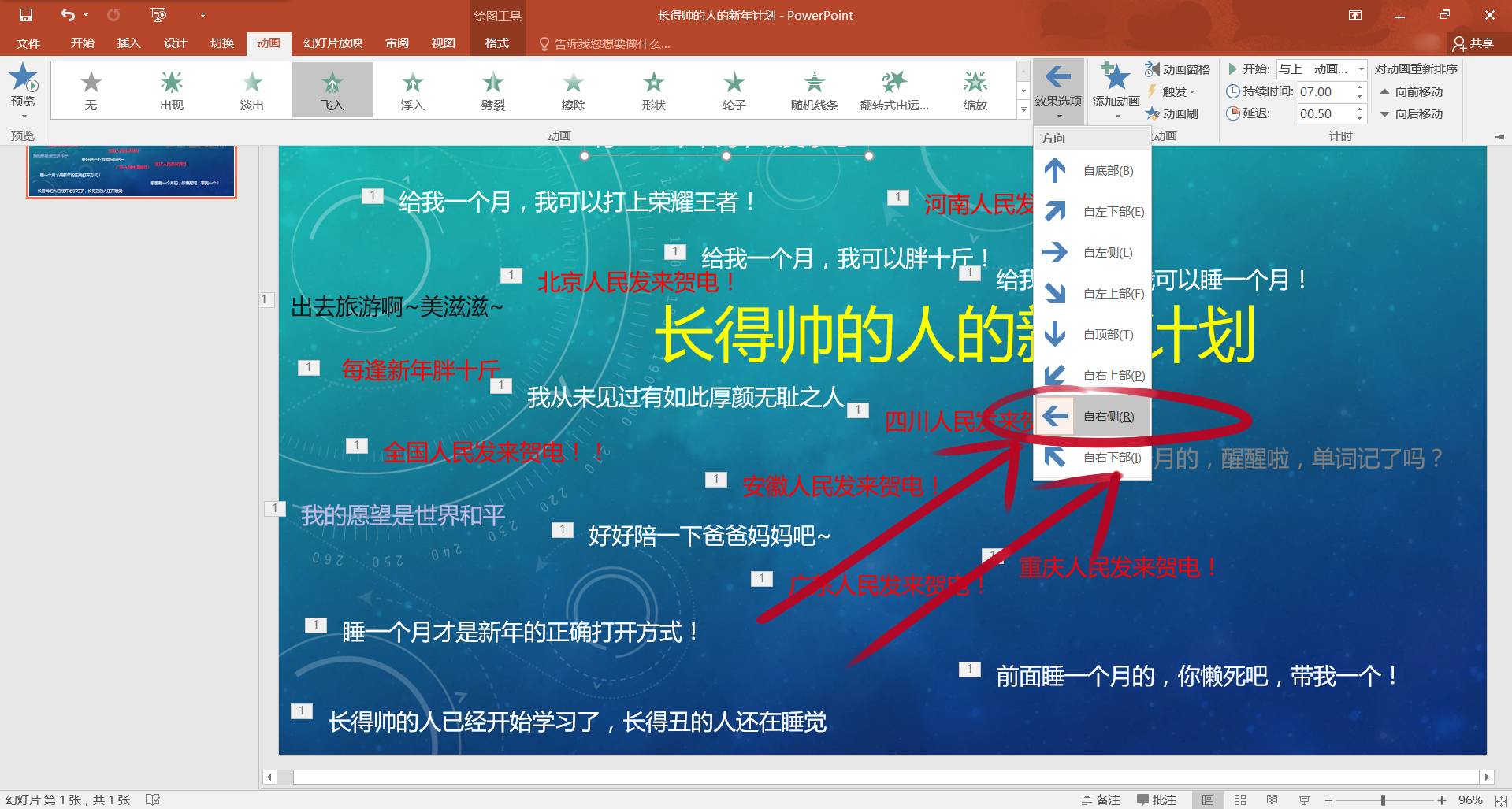Start Slide Show view icon in status bar
The width and height of the screenshot is (1512, 809).
pyautogui.click(x=1304, y=800)
